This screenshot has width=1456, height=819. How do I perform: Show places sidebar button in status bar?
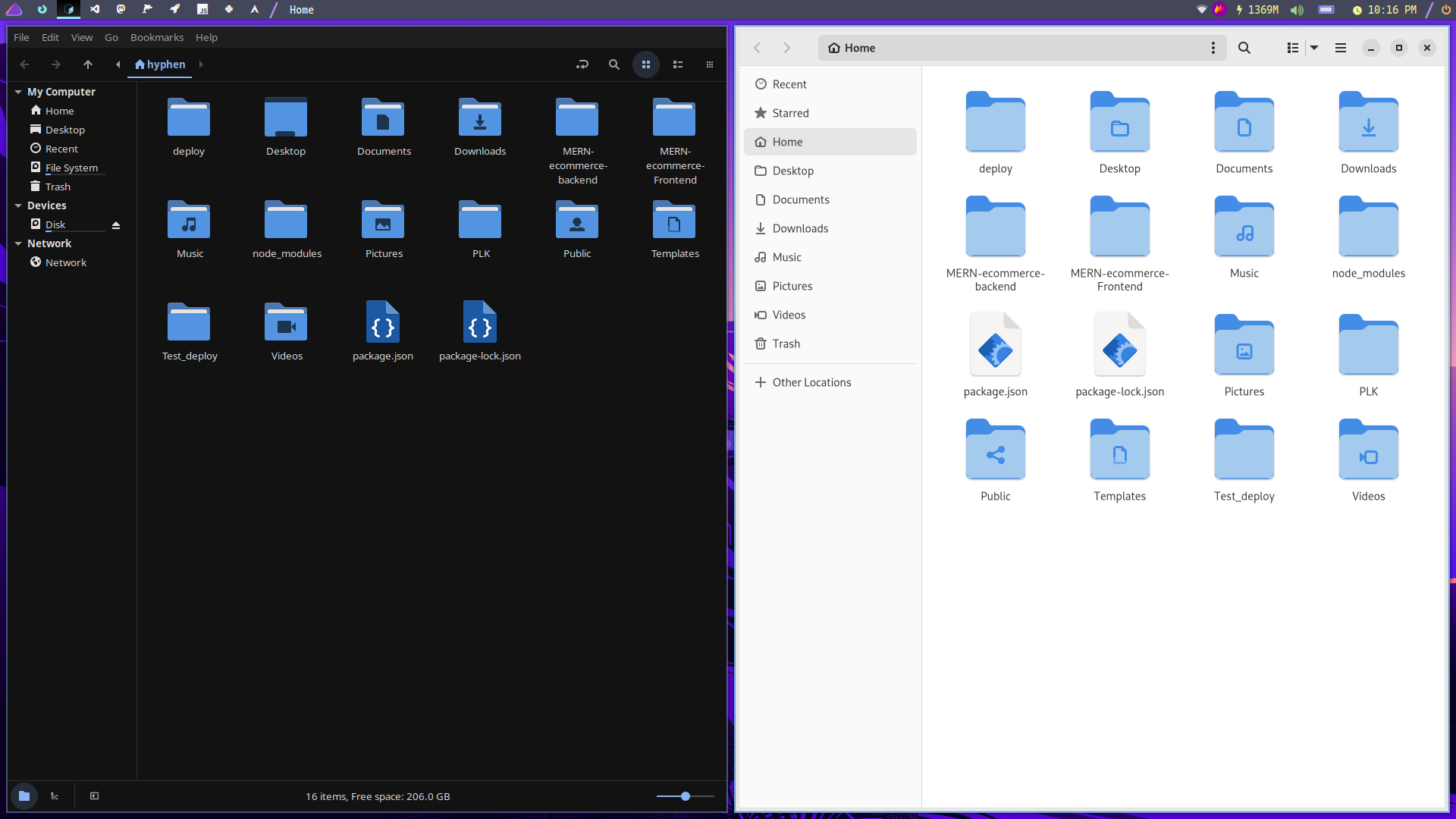(24, 795)
